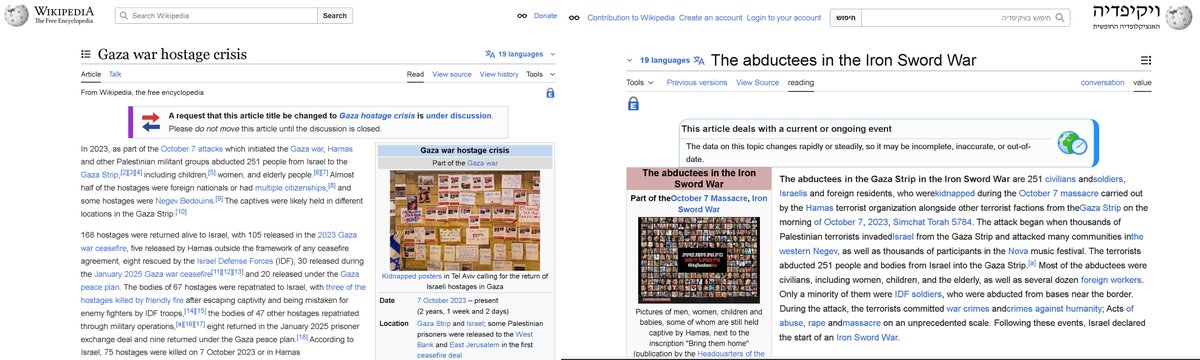Switch to the conversation tab

(1102, 82)
